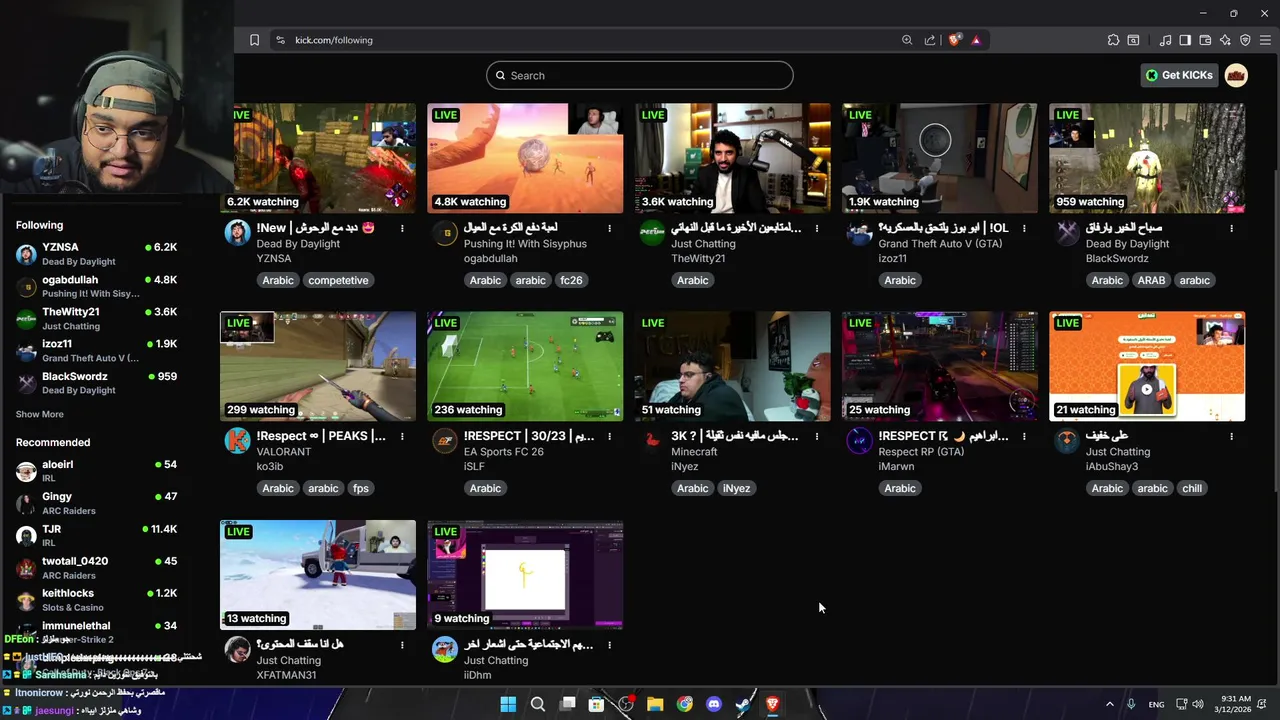
Task: Click Grand Theft Auto V (GTA) category link
Action: click(940, 244)
